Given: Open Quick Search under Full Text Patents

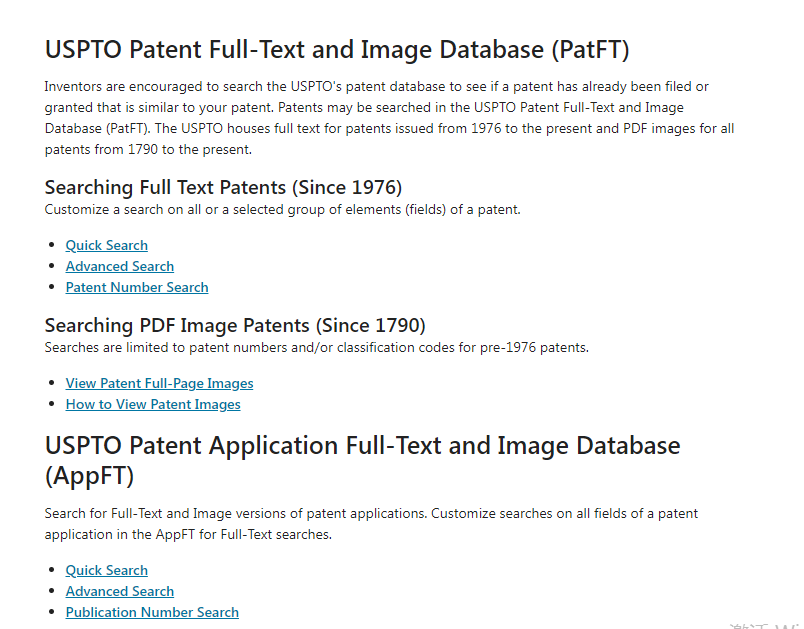Looking at the screenshot, I should (107, 245).
